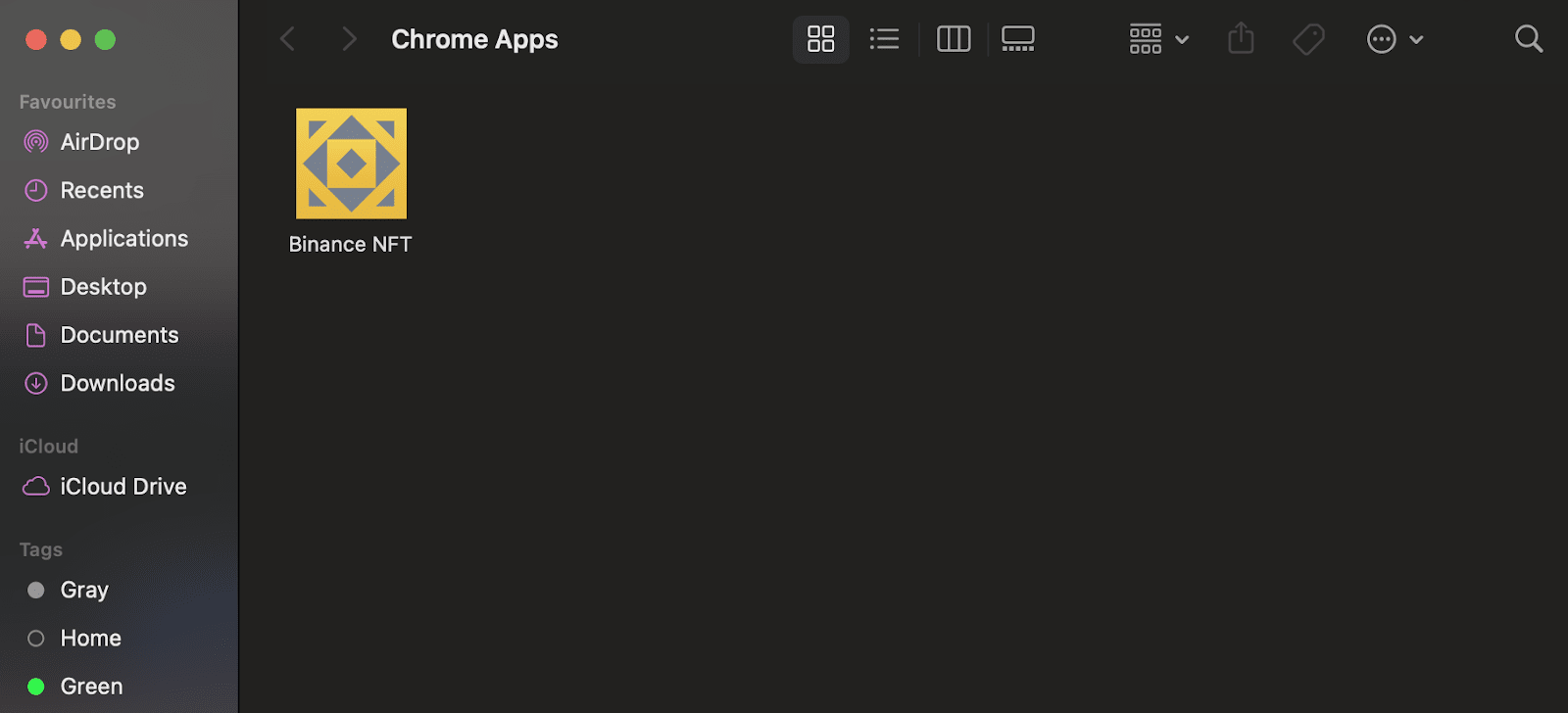Maximize the Finder window with green button
Image resolution: width=1568 pixels, height=713 pixels.
tap(105, 39)
